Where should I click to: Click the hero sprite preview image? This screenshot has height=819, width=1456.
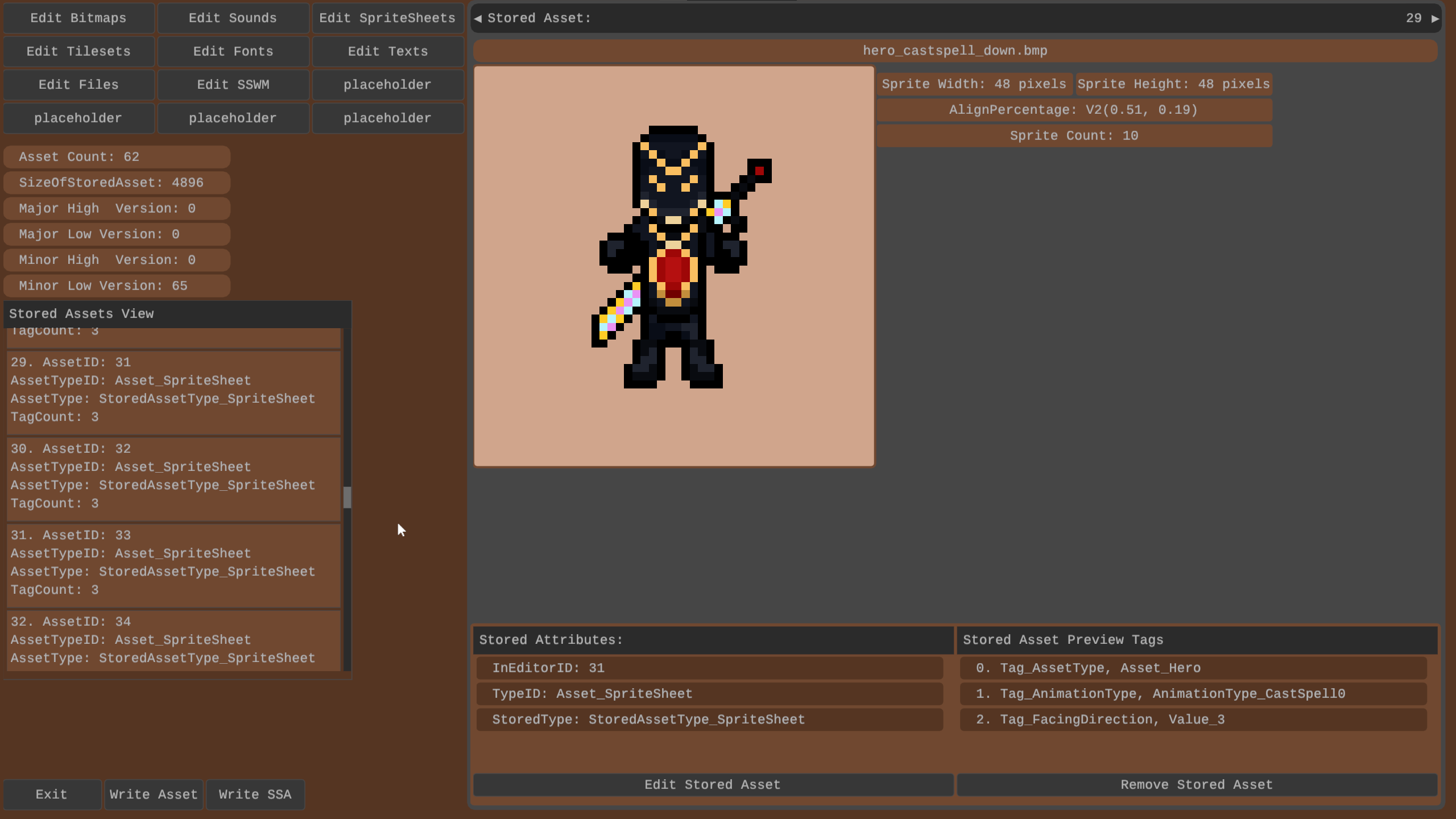tap(674, 266)
